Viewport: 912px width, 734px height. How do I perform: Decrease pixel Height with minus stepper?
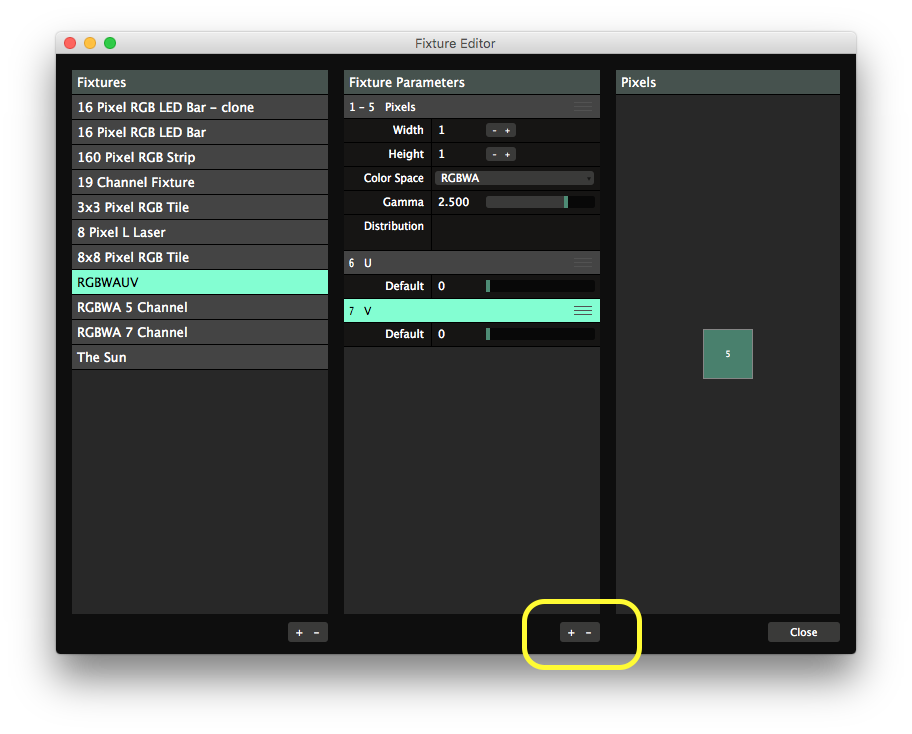pyautogui.click(x=494, y=154)
